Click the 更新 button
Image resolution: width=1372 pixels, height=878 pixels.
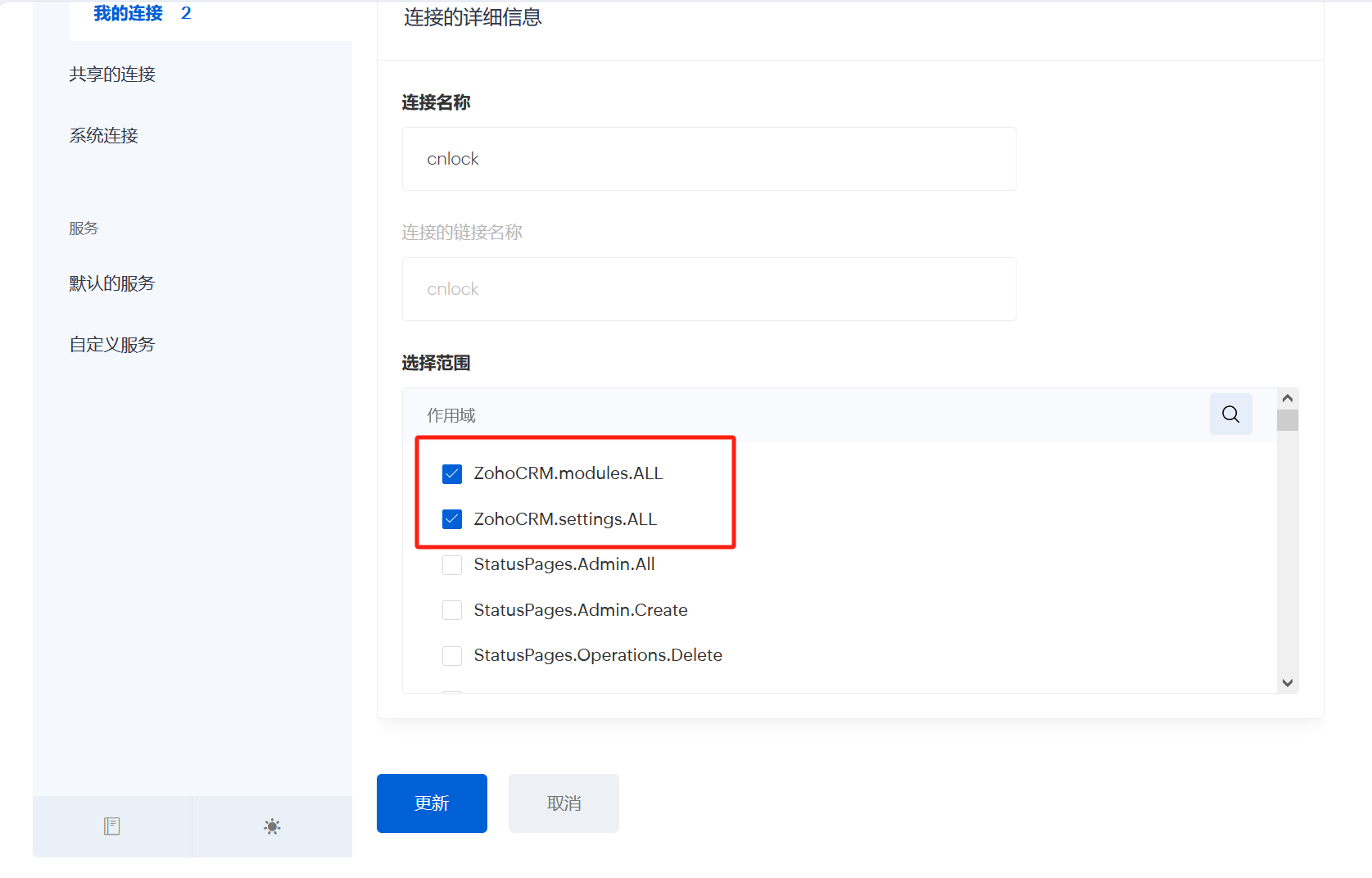point(432,803)
